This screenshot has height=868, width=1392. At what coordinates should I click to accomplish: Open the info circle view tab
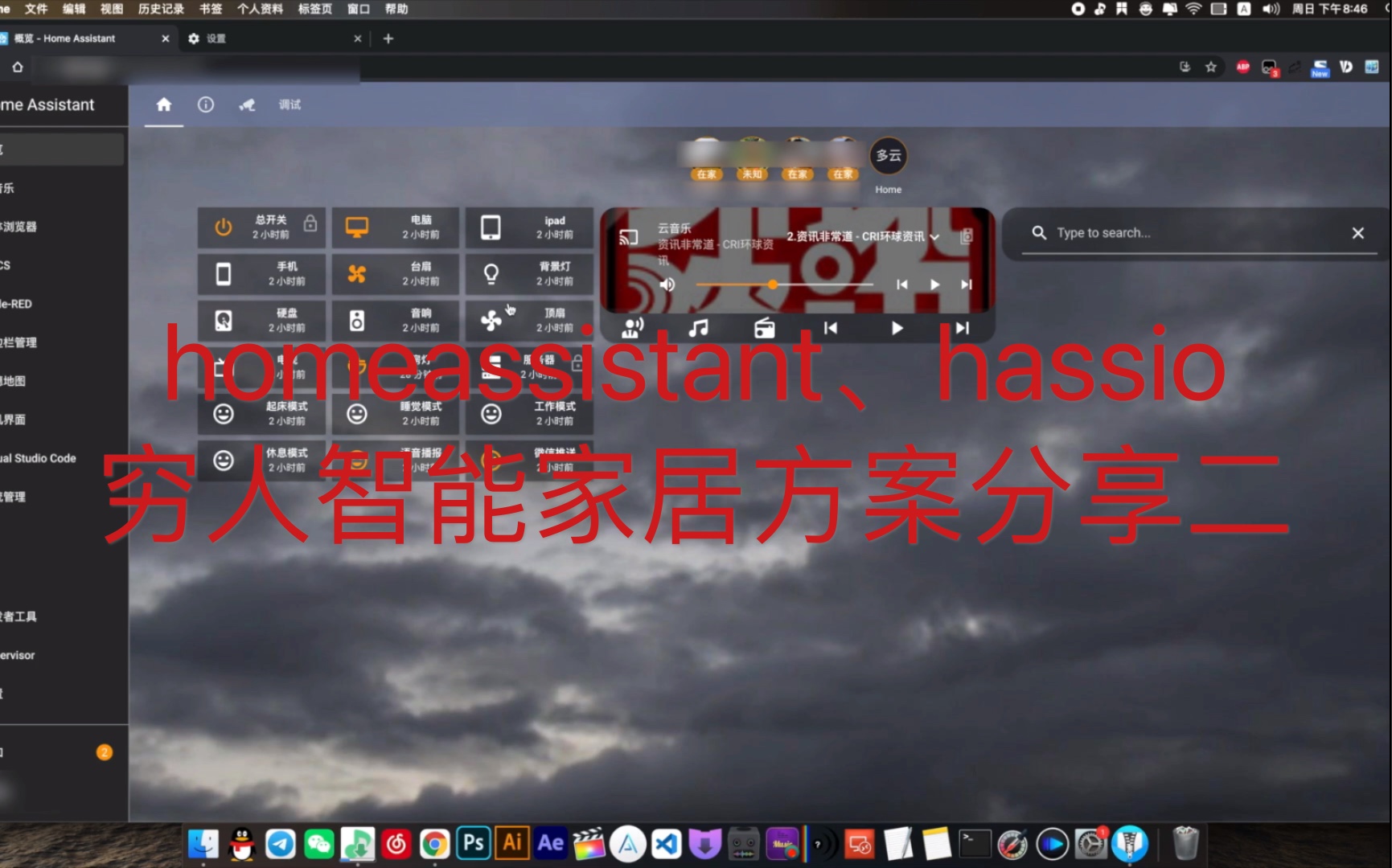pos(206,104)
